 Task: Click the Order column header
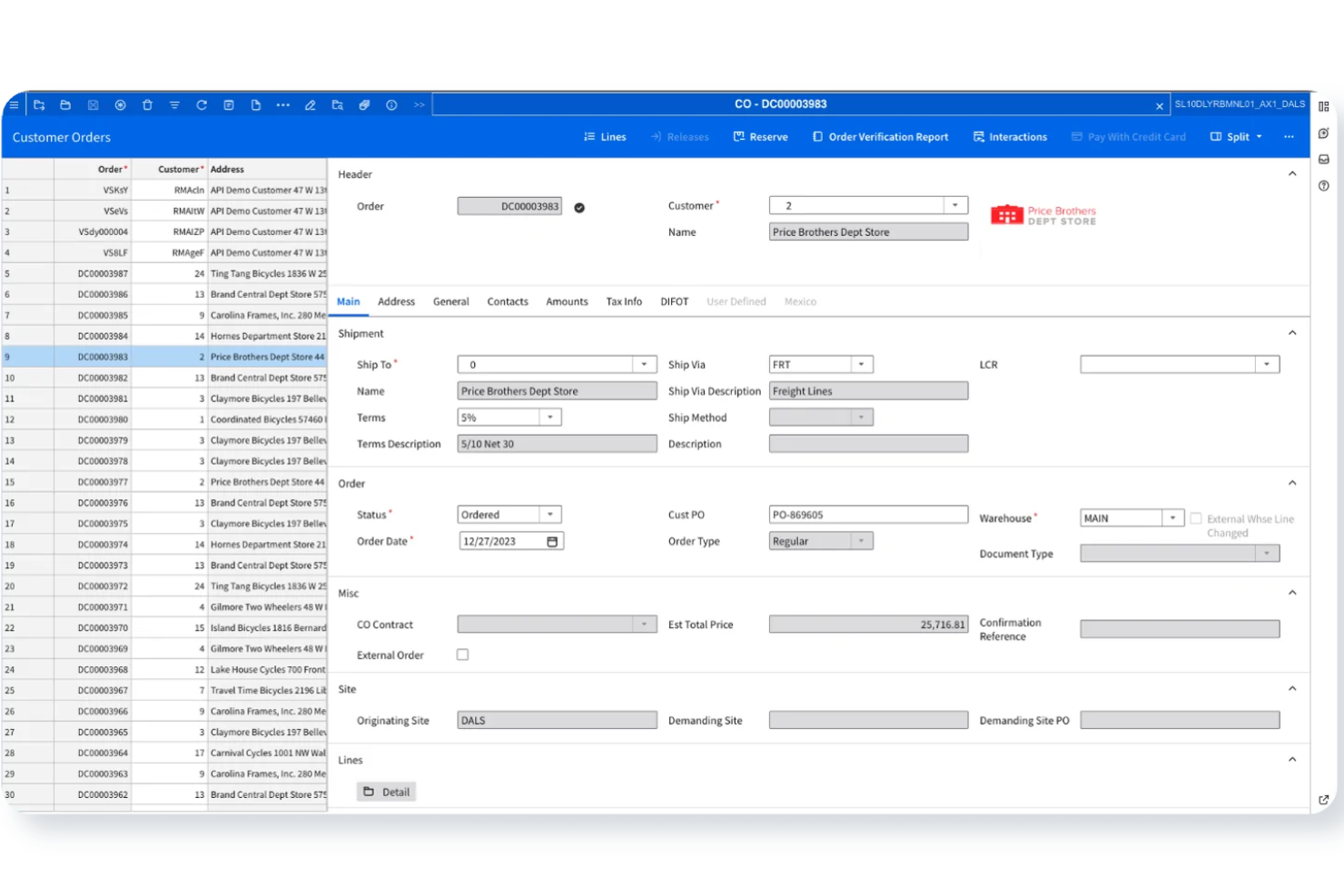click(x=94, y=170)
